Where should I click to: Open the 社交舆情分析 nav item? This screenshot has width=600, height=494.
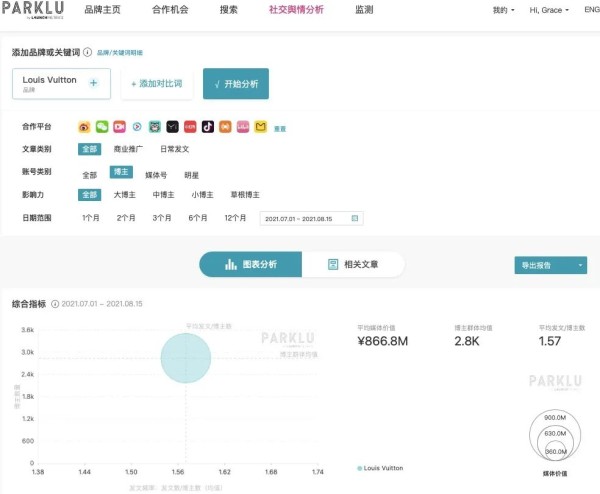[x=296, y=10]
